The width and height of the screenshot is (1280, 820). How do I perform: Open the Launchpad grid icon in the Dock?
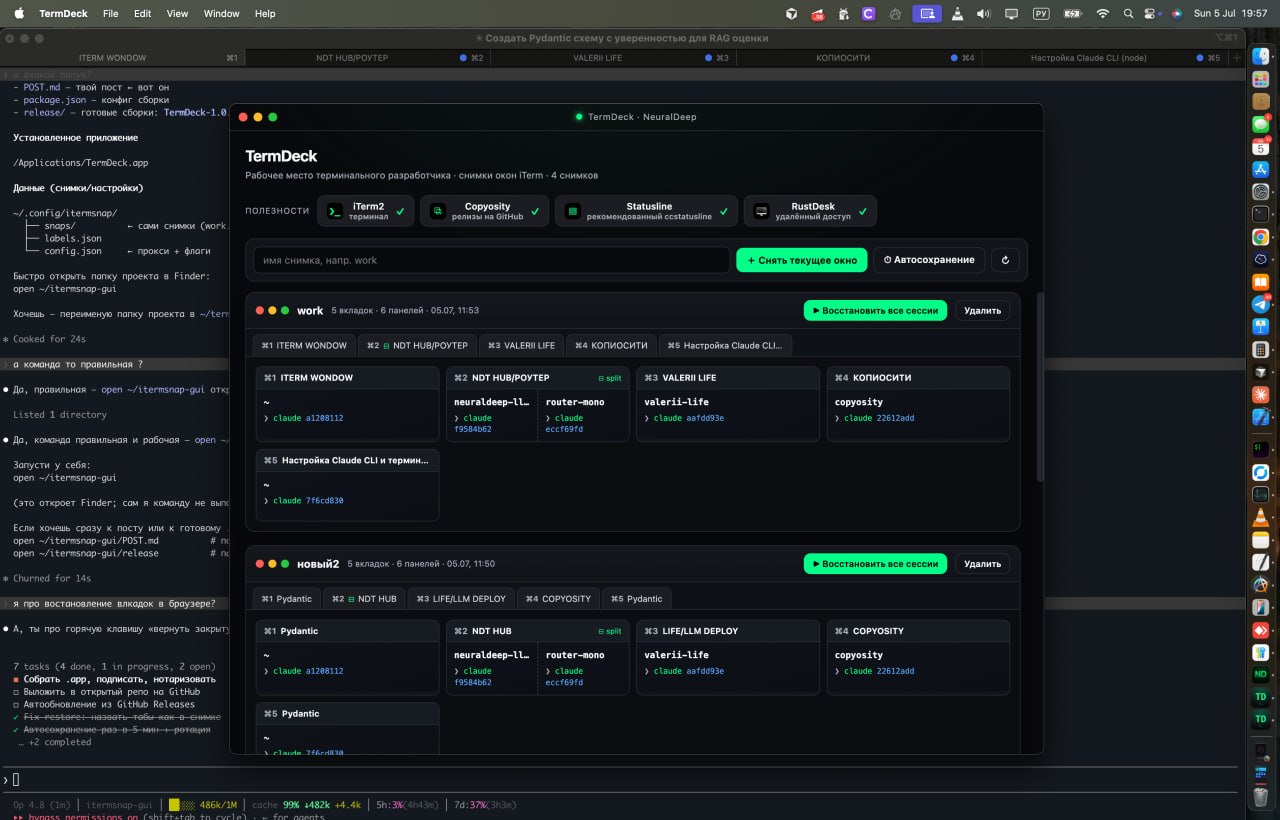1261,79
